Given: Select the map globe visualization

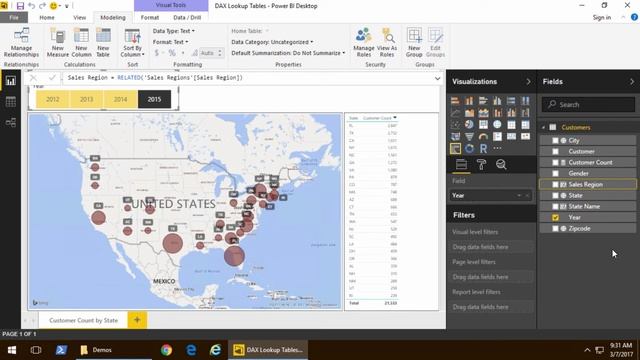Looking at the screenshot, I should (x=497, y=124).
